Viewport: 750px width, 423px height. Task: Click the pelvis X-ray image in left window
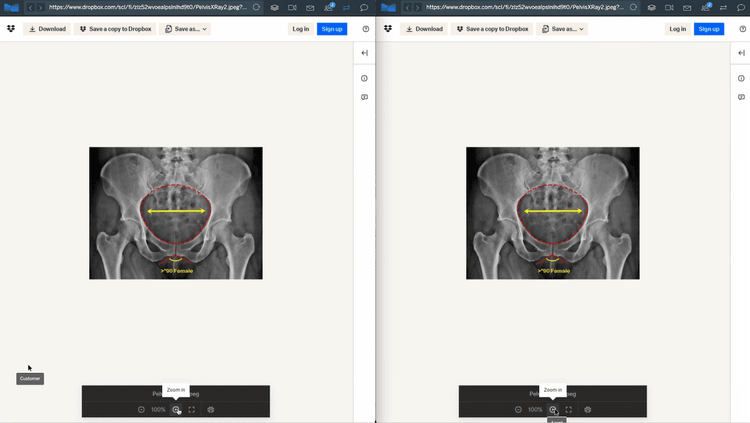[175, 213]
